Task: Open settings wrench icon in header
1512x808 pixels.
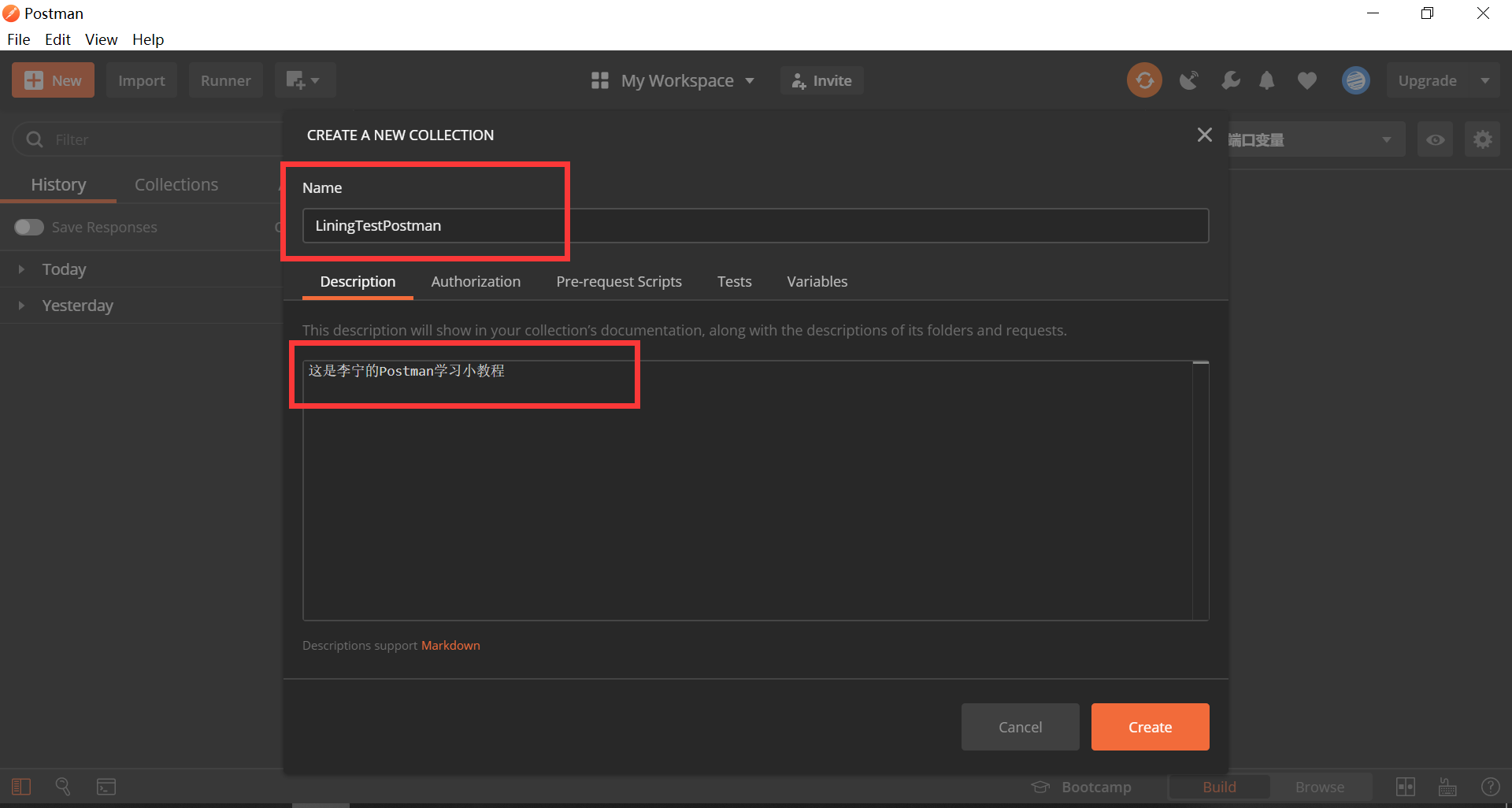Action: pyautogui.click(x=1230, y=80)
